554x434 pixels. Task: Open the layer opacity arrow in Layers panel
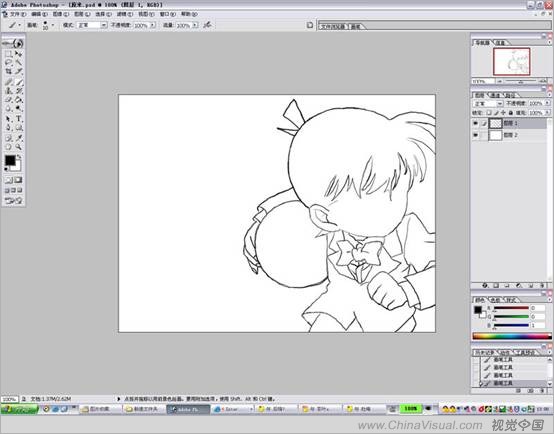point(547,103)
